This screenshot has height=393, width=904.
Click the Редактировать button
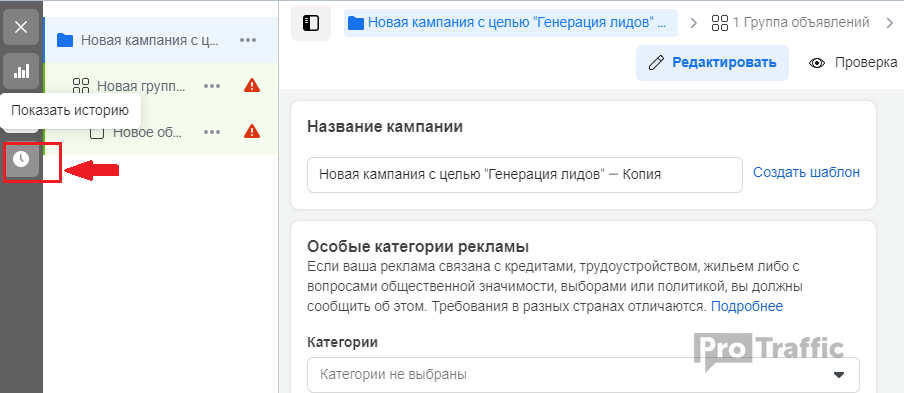tap(712, 63)
